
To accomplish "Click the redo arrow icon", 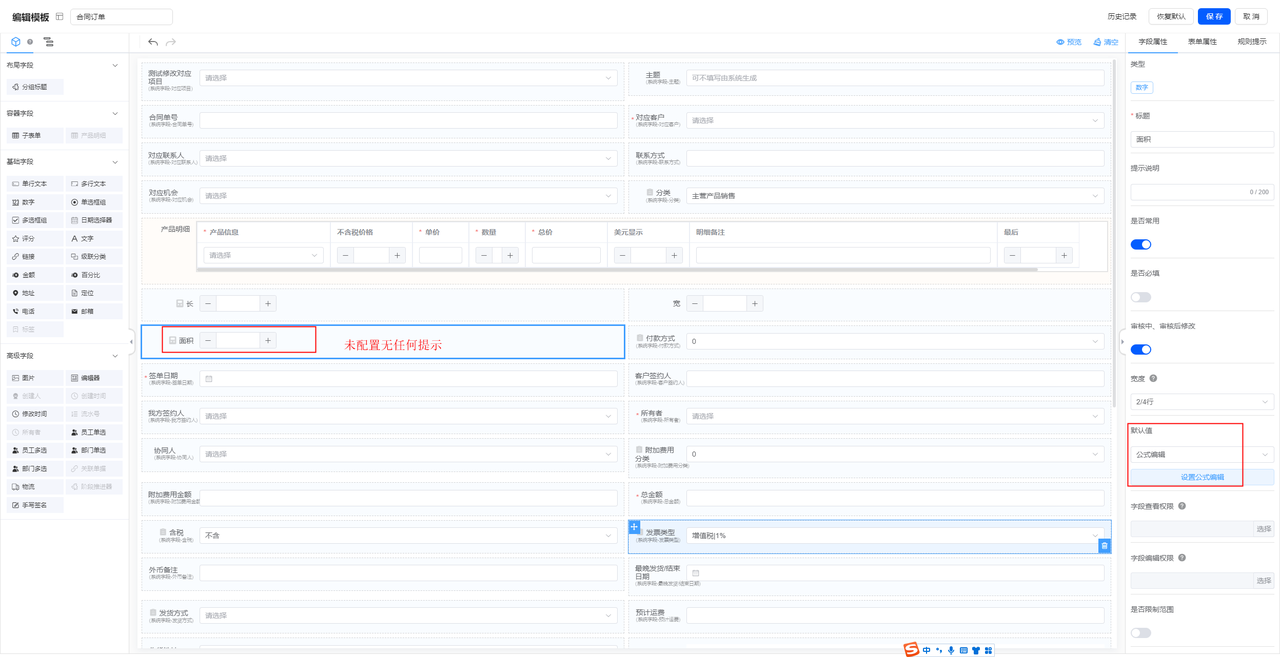I will click(x=171, y=42).
